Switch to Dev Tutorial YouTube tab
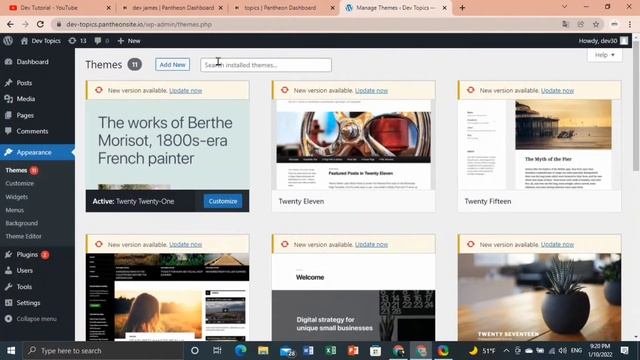The height and width of the screenshot is (360, 640). click(x=59, y=8)
